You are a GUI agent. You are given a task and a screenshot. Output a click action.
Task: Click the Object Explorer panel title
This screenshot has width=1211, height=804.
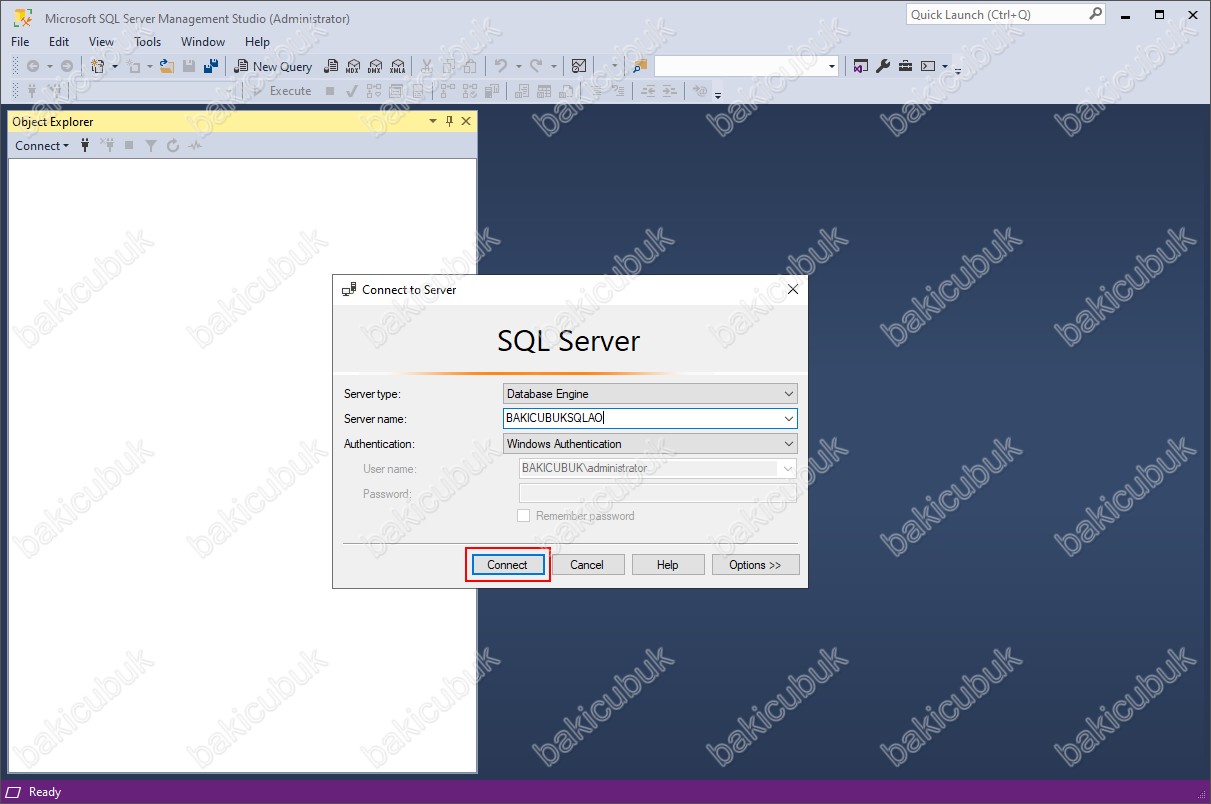53,122
